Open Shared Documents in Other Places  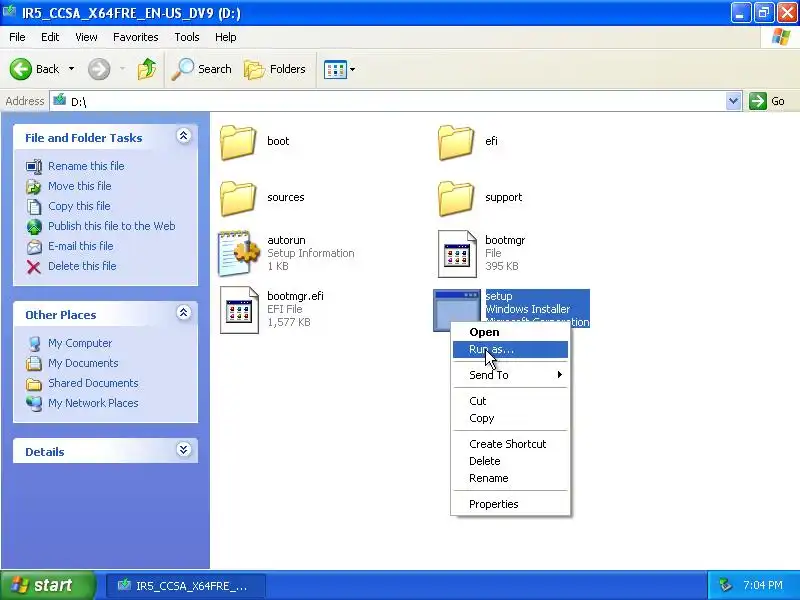point(93,383)
